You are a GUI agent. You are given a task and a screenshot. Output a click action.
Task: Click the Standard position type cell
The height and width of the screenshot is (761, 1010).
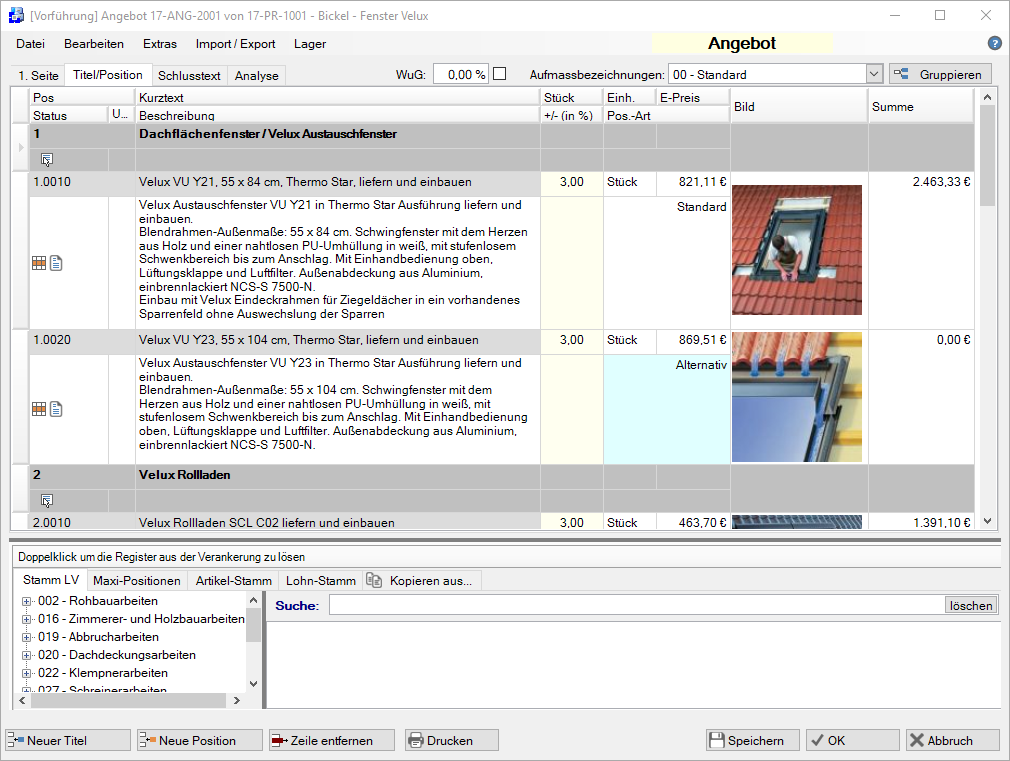[x=667, y=263]
